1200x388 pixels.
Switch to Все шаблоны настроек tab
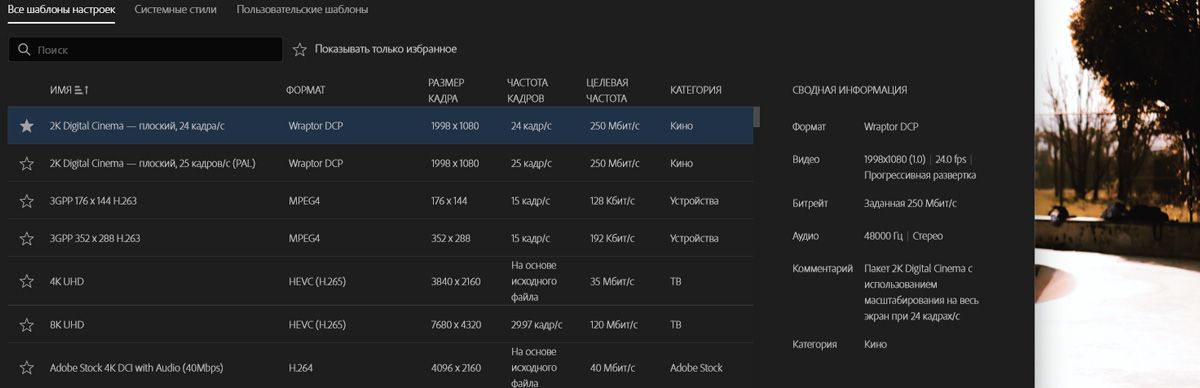pos(62,10)
